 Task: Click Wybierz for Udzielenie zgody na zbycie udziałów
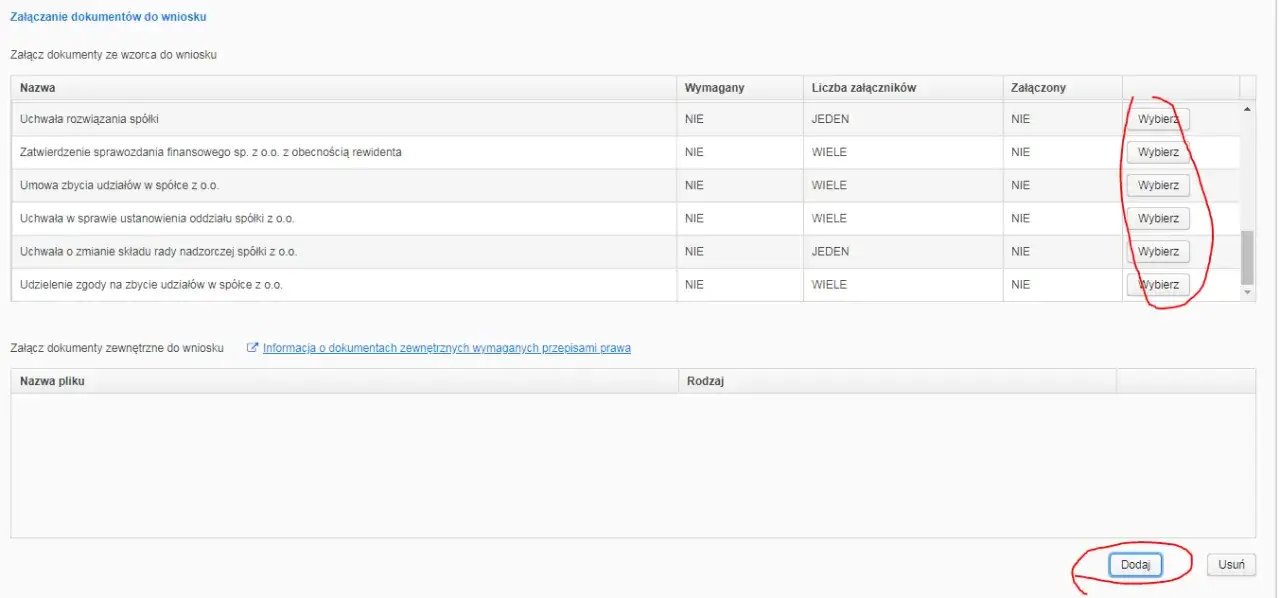click(x=1158, y=285)
